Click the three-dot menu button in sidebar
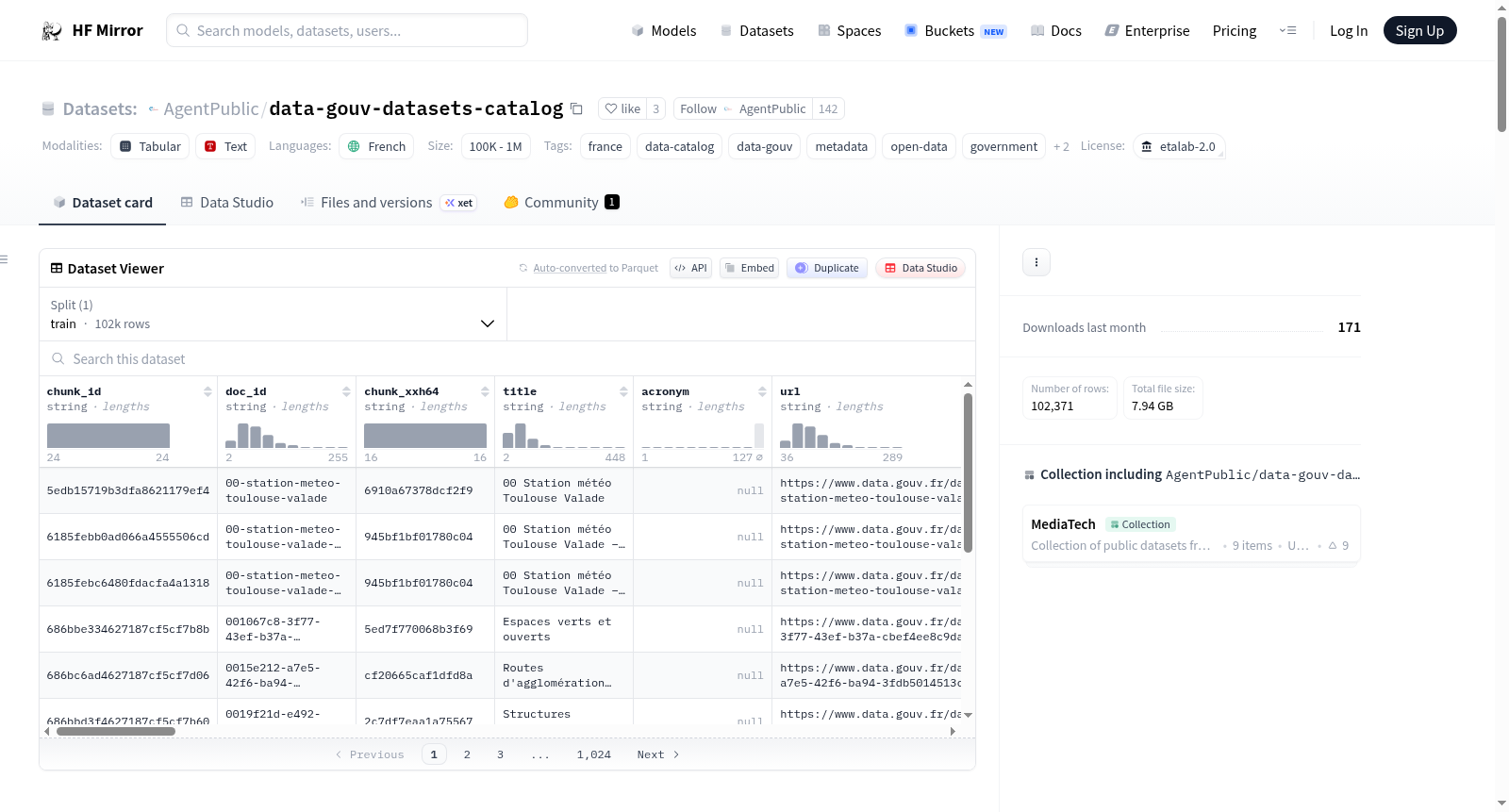Screen dimensions: 1509x812 [1036, 262]
